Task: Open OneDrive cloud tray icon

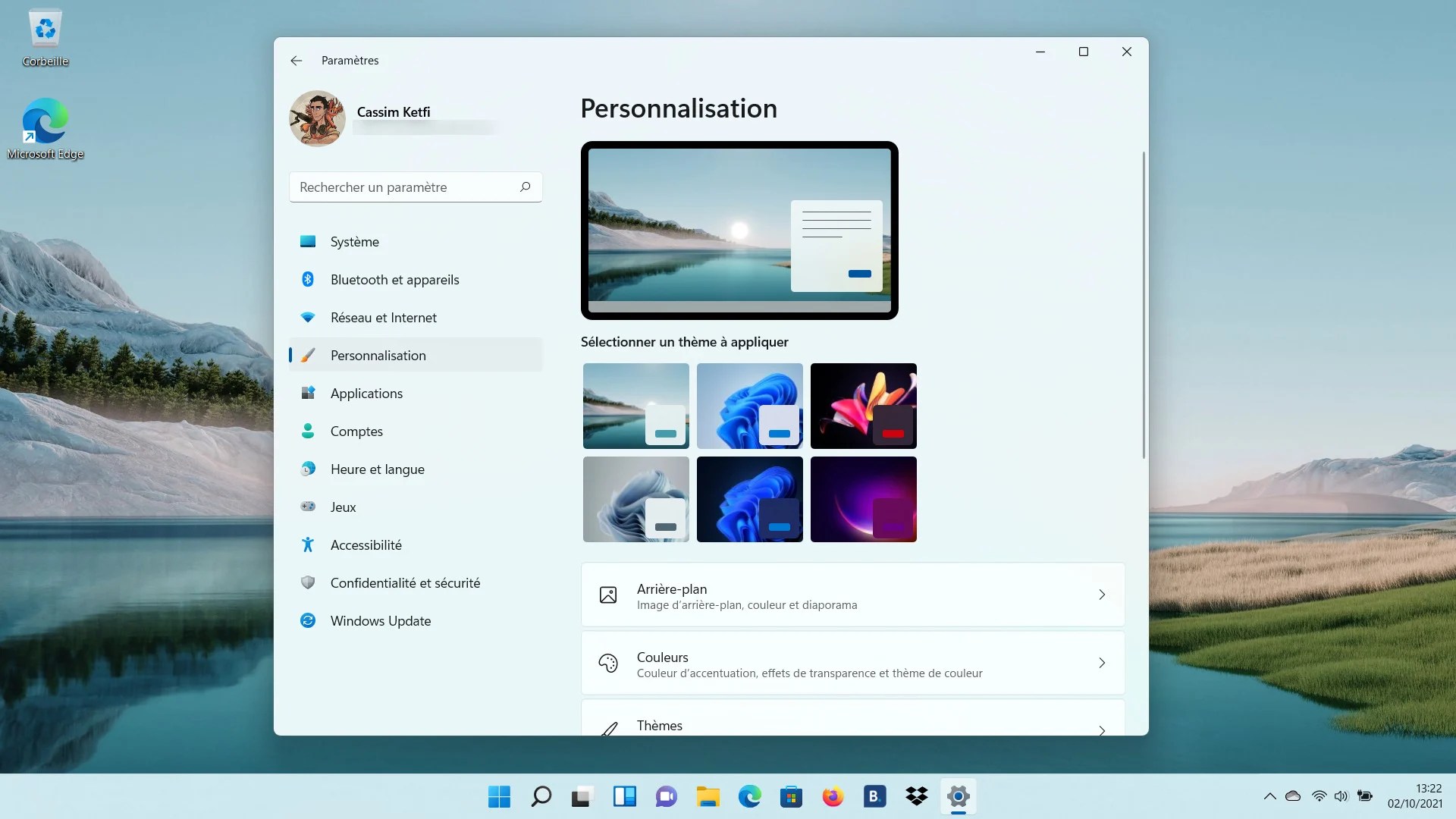Action: click(x=1293, y=796)
